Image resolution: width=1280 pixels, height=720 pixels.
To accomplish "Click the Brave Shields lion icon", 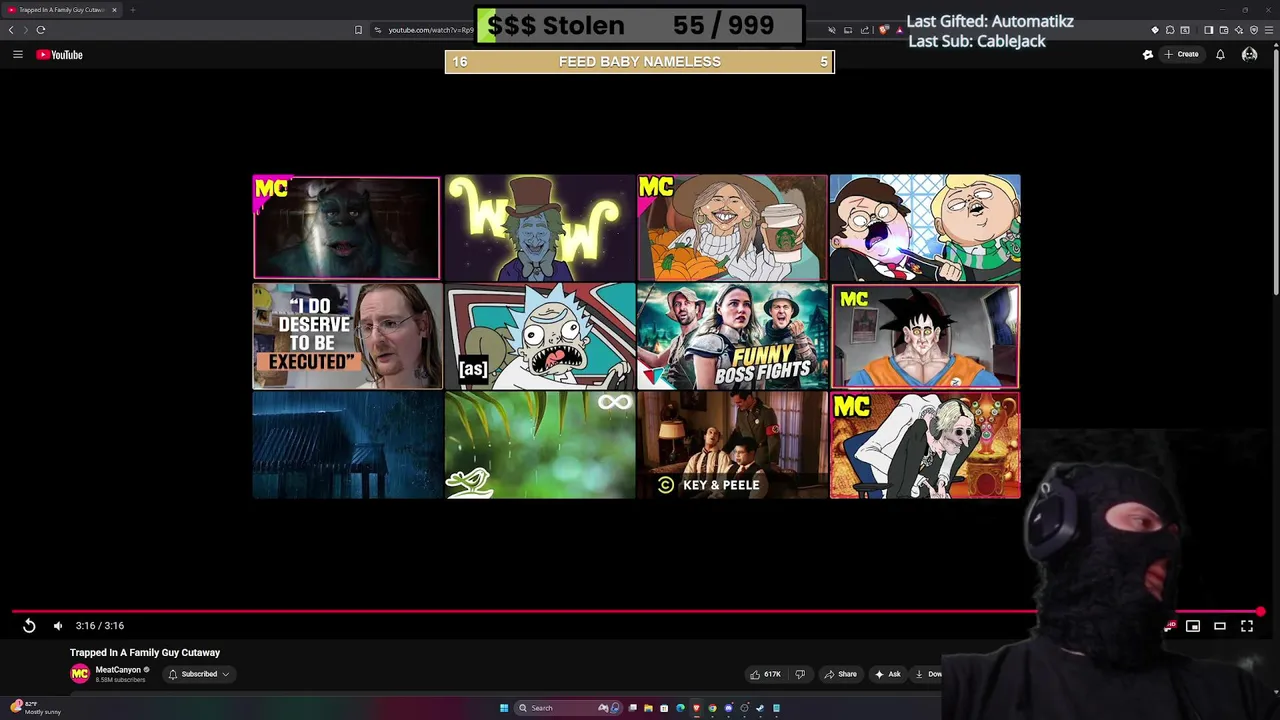I will pyautogui.click(x=884, y=30).
